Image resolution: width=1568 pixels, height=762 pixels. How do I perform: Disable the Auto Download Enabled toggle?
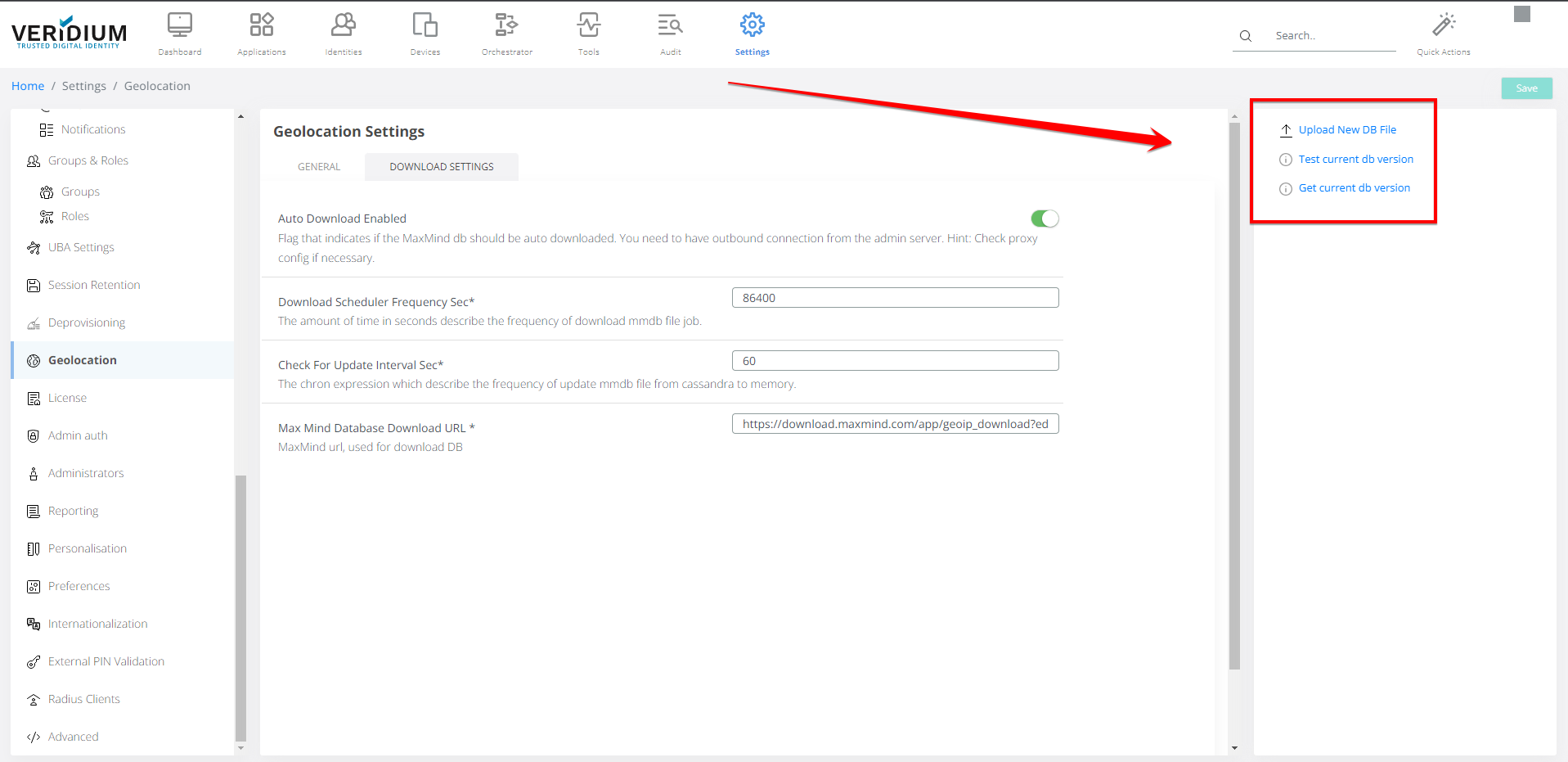(1045, 219)
